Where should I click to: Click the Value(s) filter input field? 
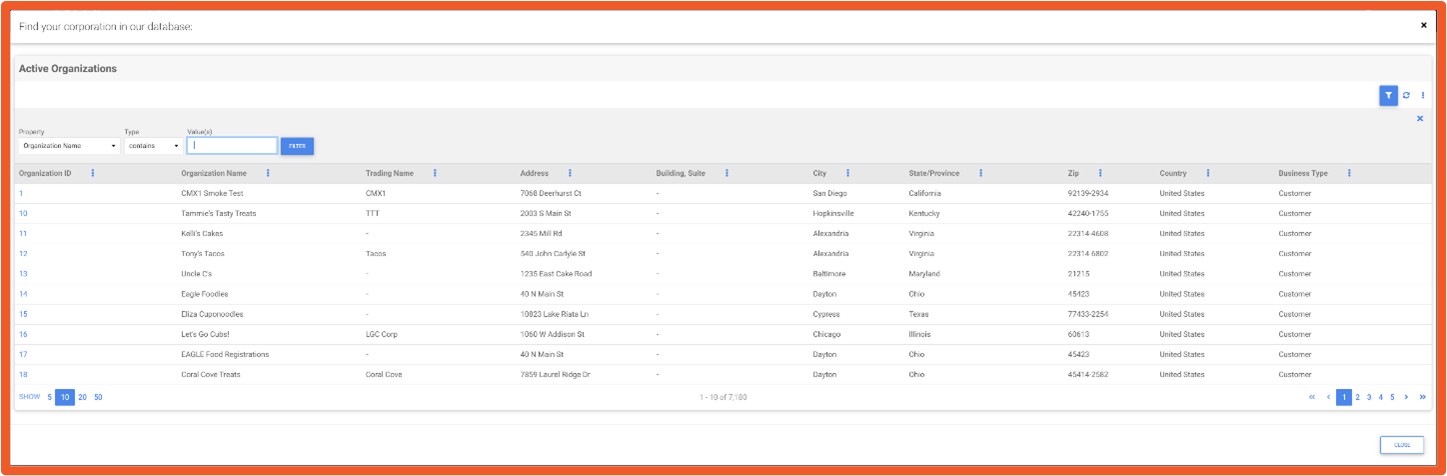(x=232, y=146)
